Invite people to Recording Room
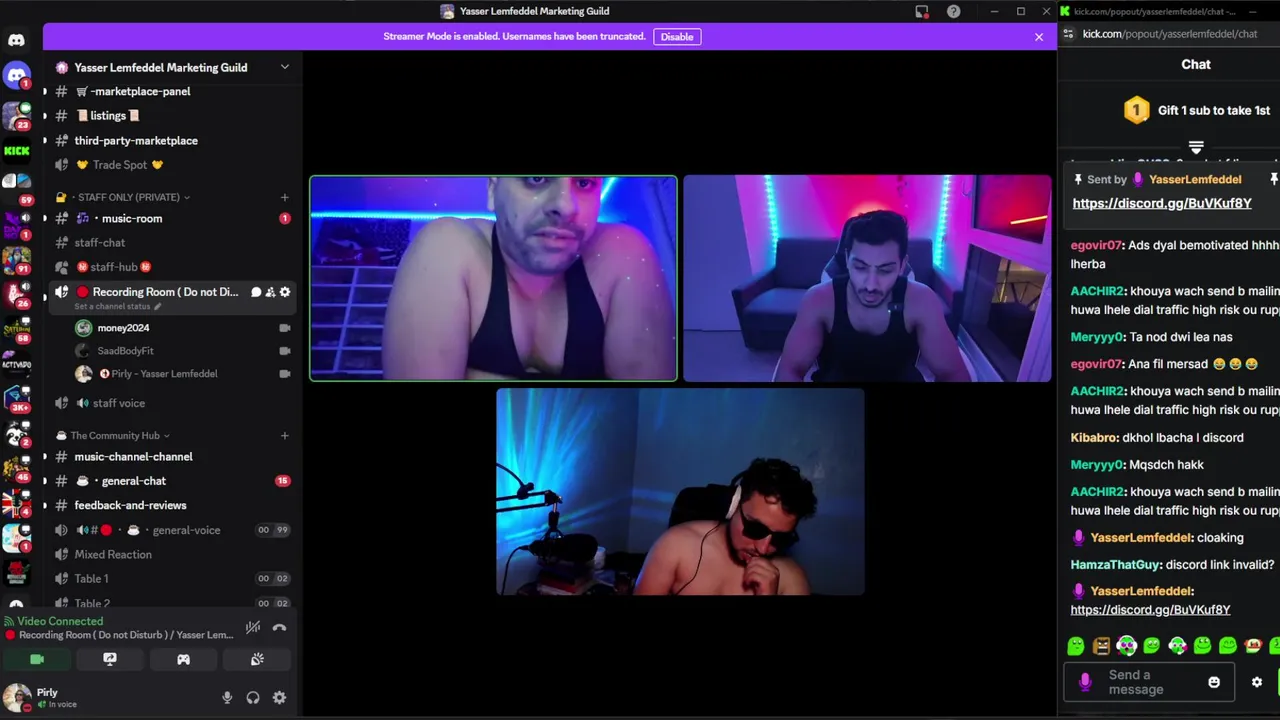 [270, 292]
